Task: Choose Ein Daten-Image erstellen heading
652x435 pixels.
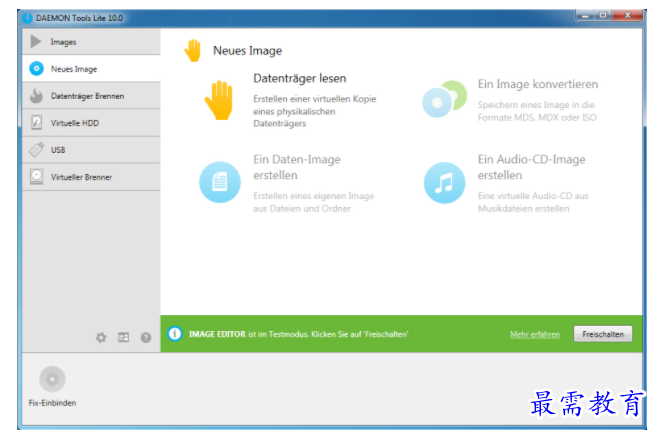Action: click(297, 167)
